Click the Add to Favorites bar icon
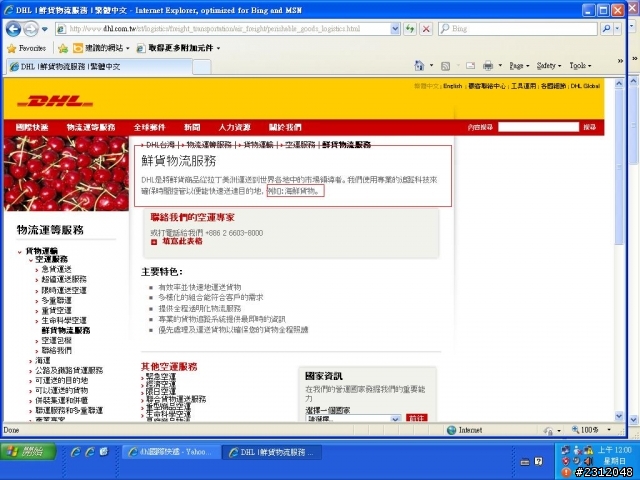640x480 pixels. [63, 48]
